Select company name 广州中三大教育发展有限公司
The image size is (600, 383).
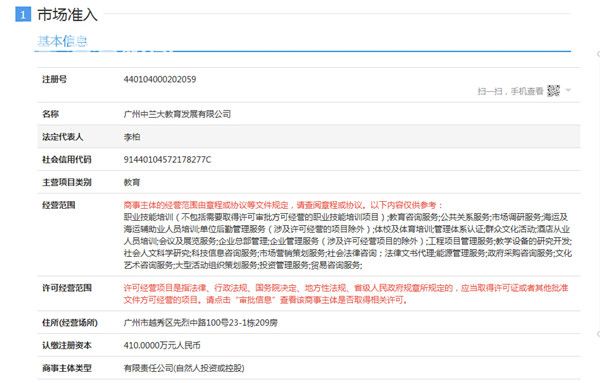tap(177, 114)
